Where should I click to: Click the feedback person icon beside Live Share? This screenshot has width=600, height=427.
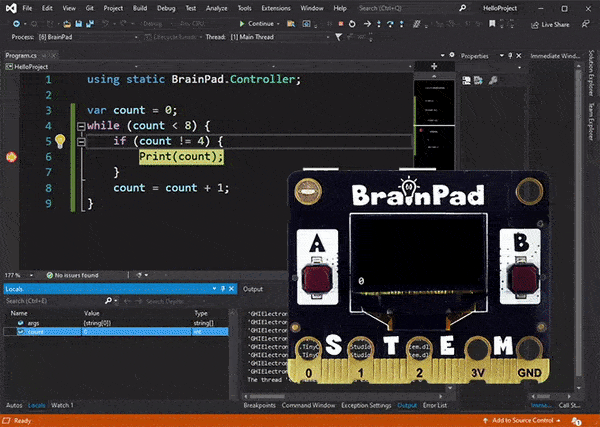(585, 24)
